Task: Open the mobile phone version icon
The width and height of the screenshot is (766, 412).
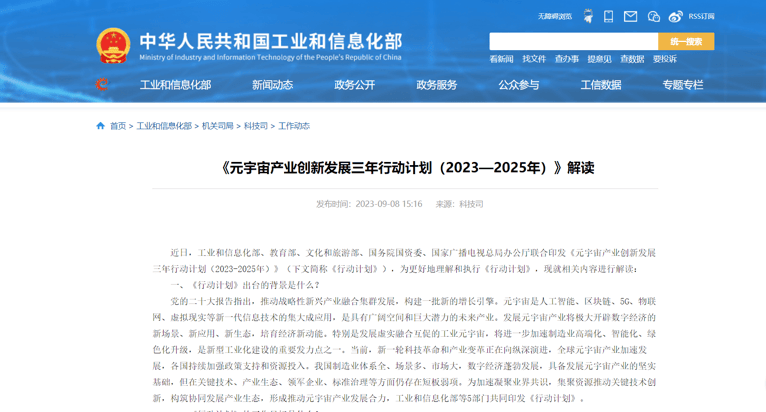Action: point(608,16)
